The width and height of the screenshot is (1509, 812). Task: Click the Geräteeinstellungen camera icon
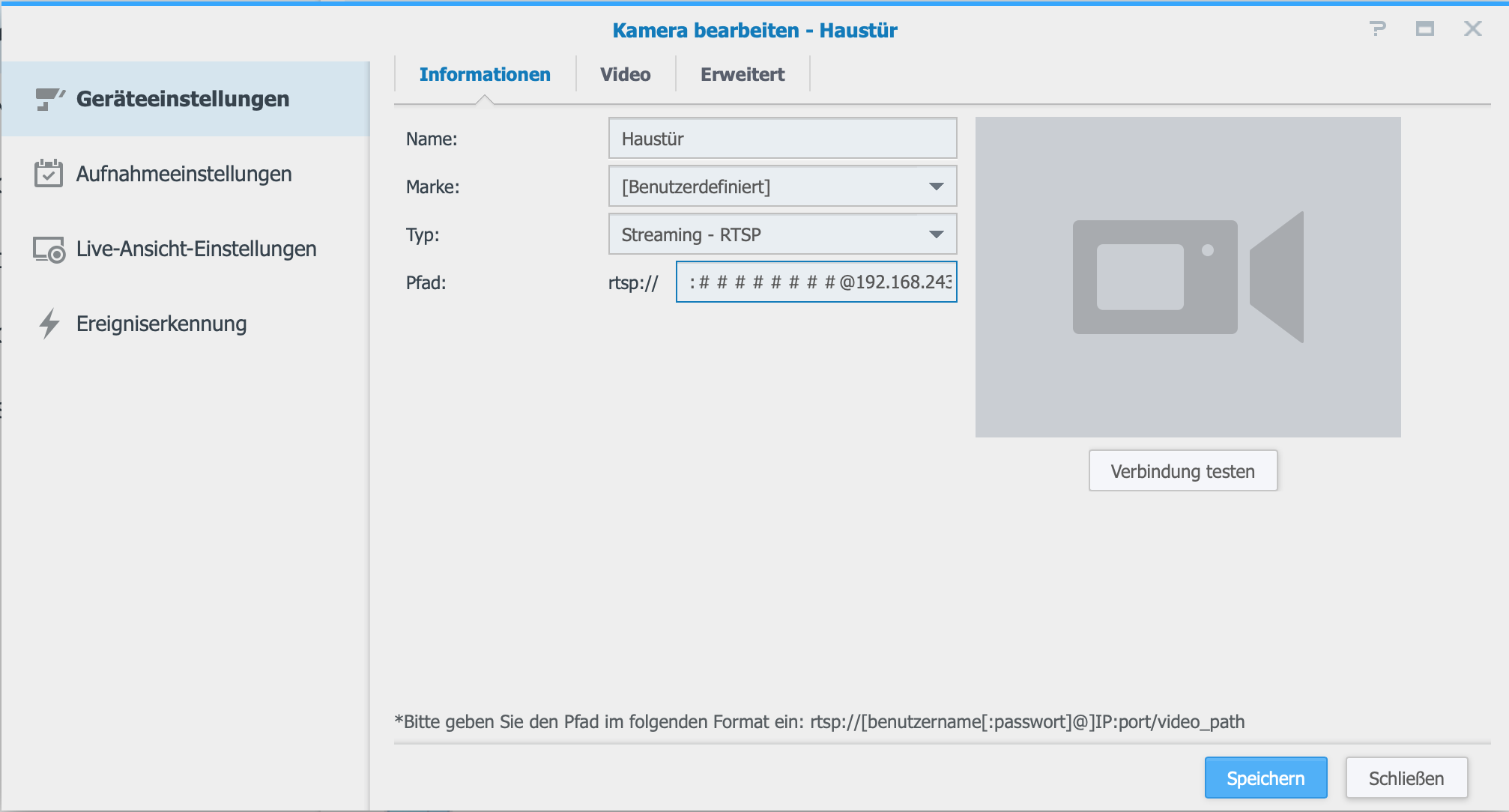click(50, 99)
